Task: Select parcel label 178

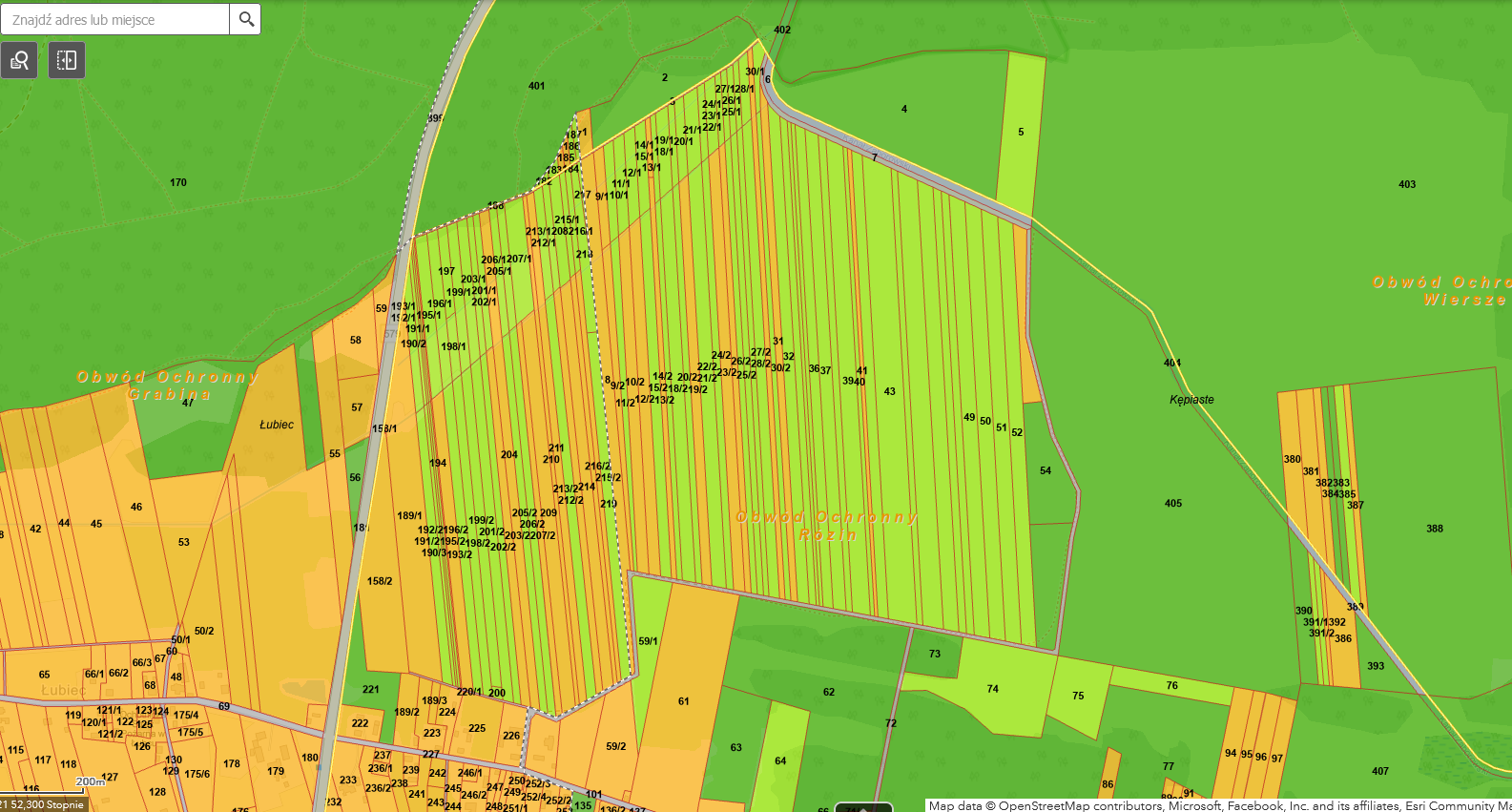Action: click(x=232, y=763)
